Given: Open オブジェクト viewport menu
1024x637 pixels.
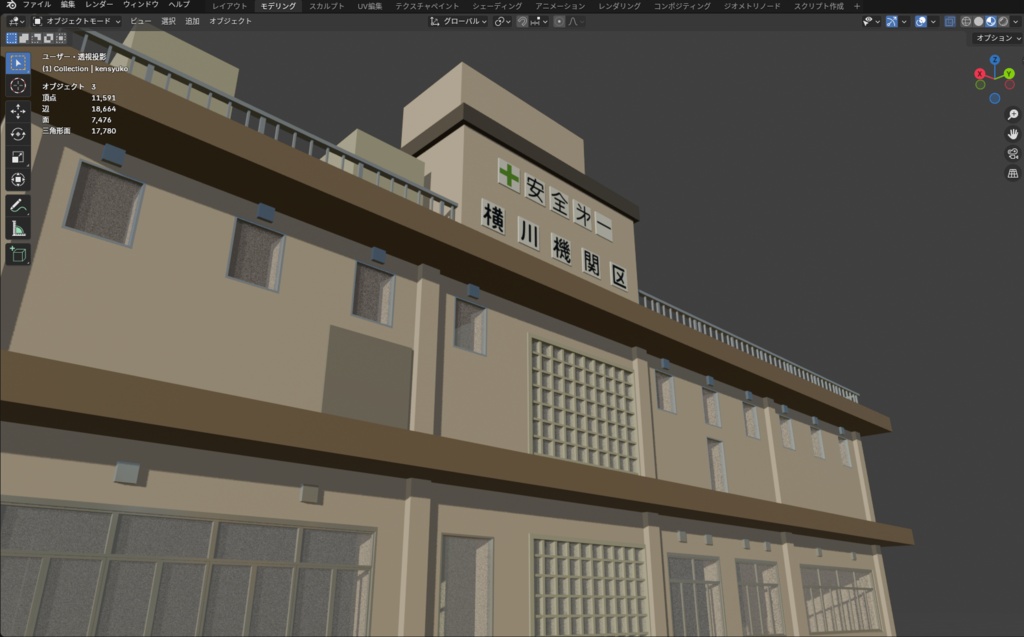Looking at the screenshot, I should coord(230,22).
